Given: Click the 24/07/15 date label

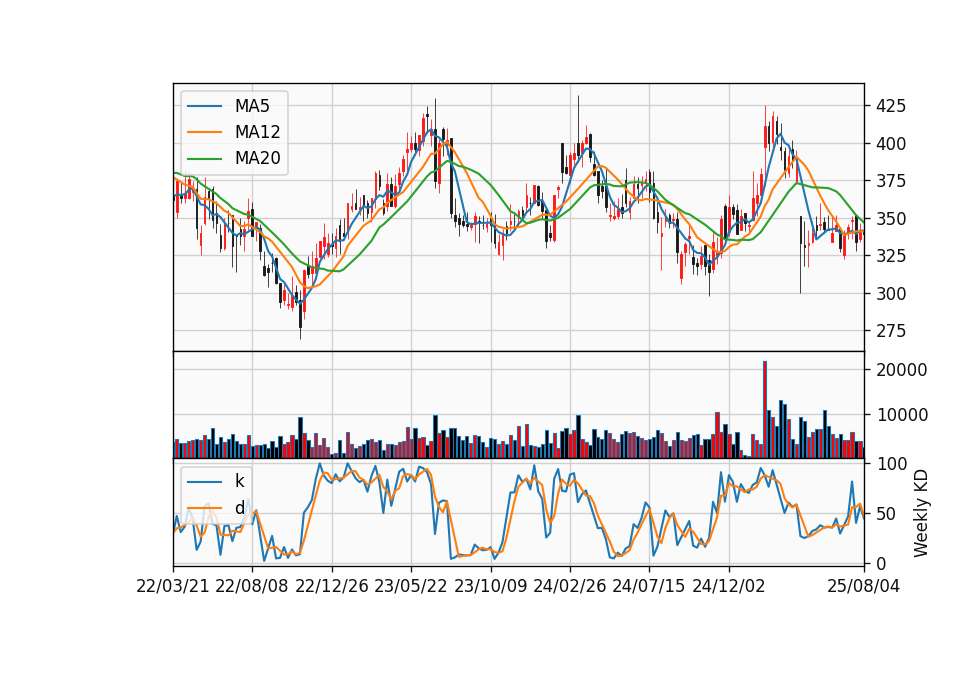Looking at the screenshot, I should [648, 587].
